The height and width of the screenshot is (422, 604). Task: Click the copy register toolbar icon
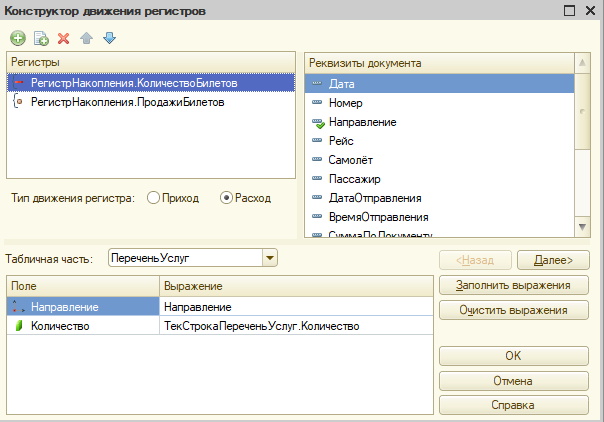(41, 38)
